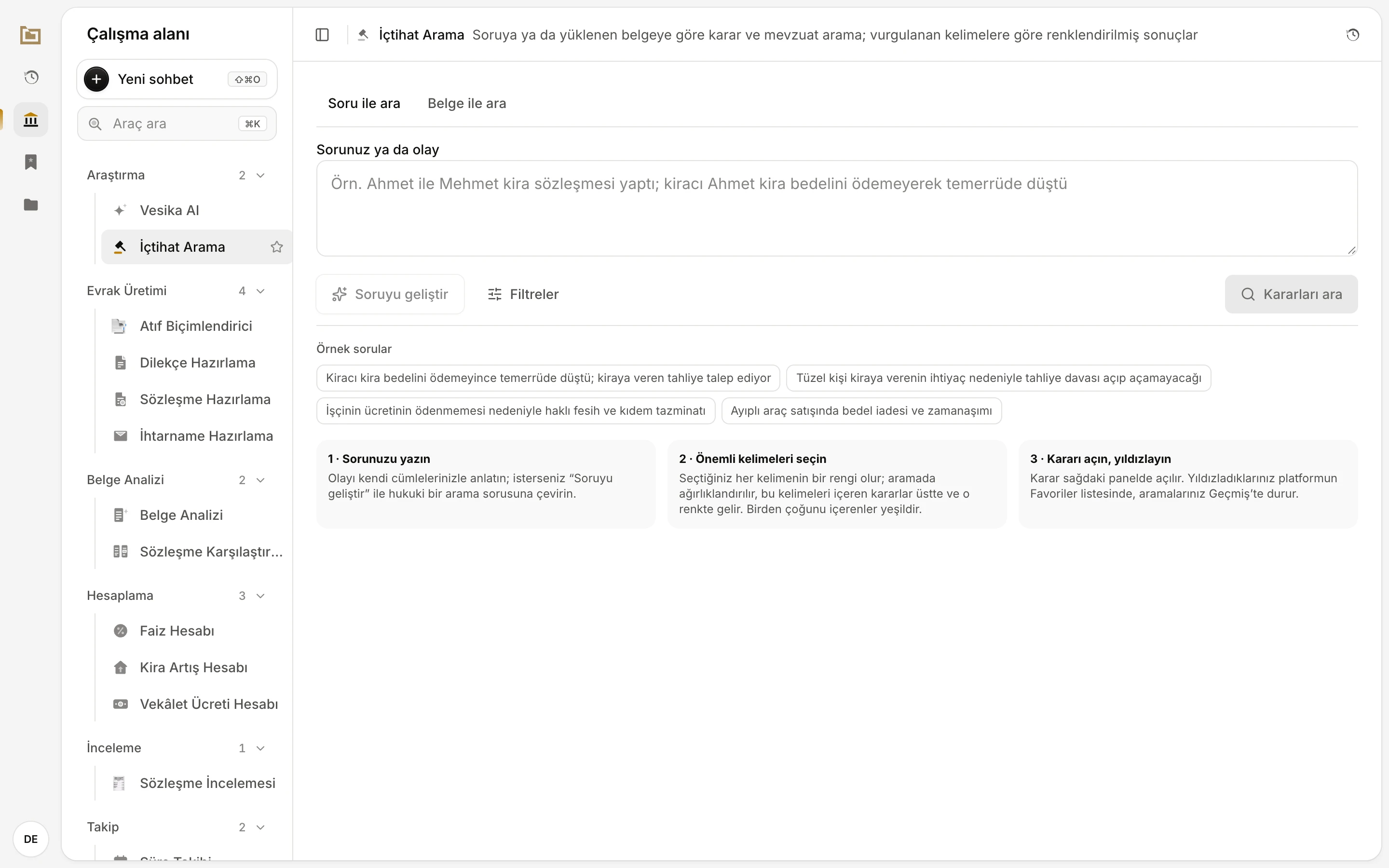Select the courthouse workspace icon in rail

click(31, 120)
